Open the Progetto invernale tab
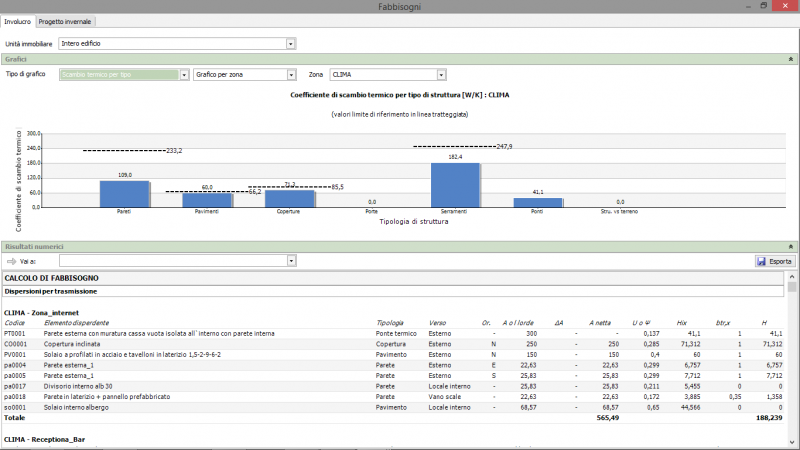The width and height of the screenshot is (800, 450). (x=67, y=20)
